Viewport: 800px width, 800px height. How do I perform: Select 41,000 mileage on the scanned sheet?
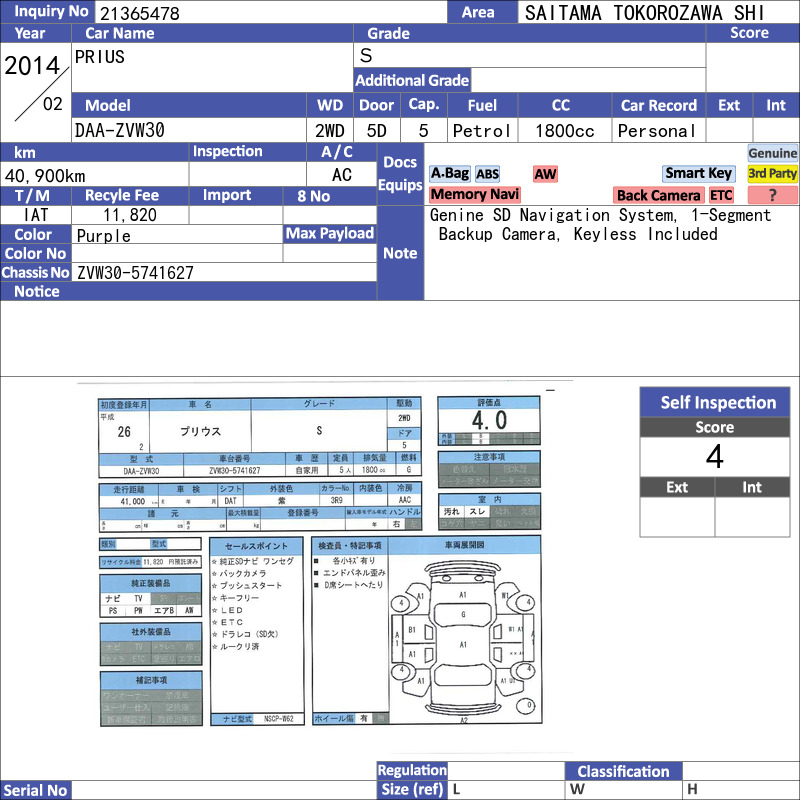pos(133,502)
